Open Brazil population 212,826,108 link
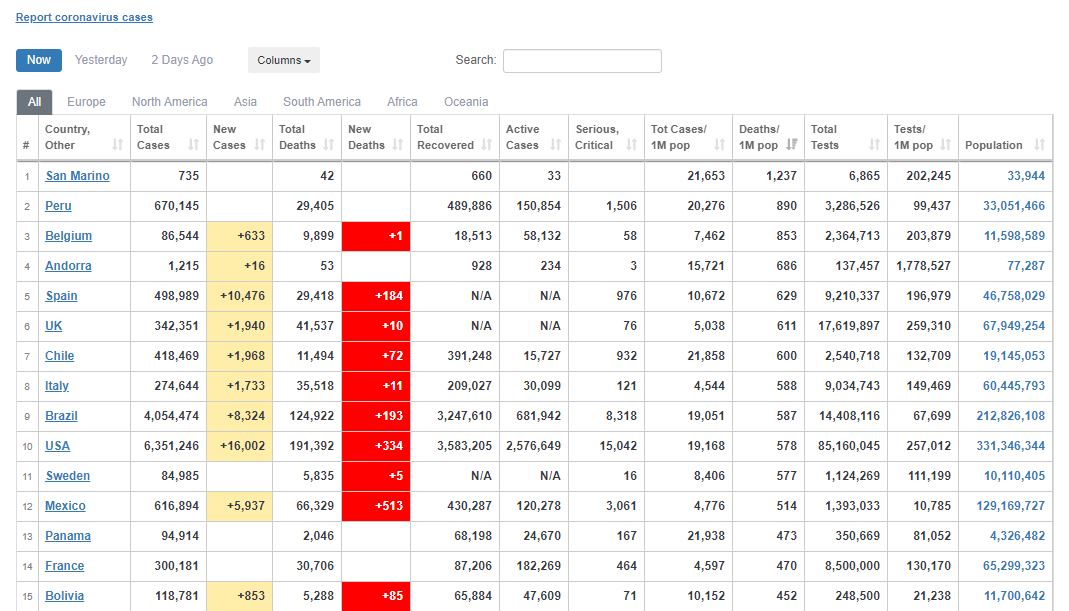Image resolution: width=1069 pixels, height=611 pixels. (1010, 415)
